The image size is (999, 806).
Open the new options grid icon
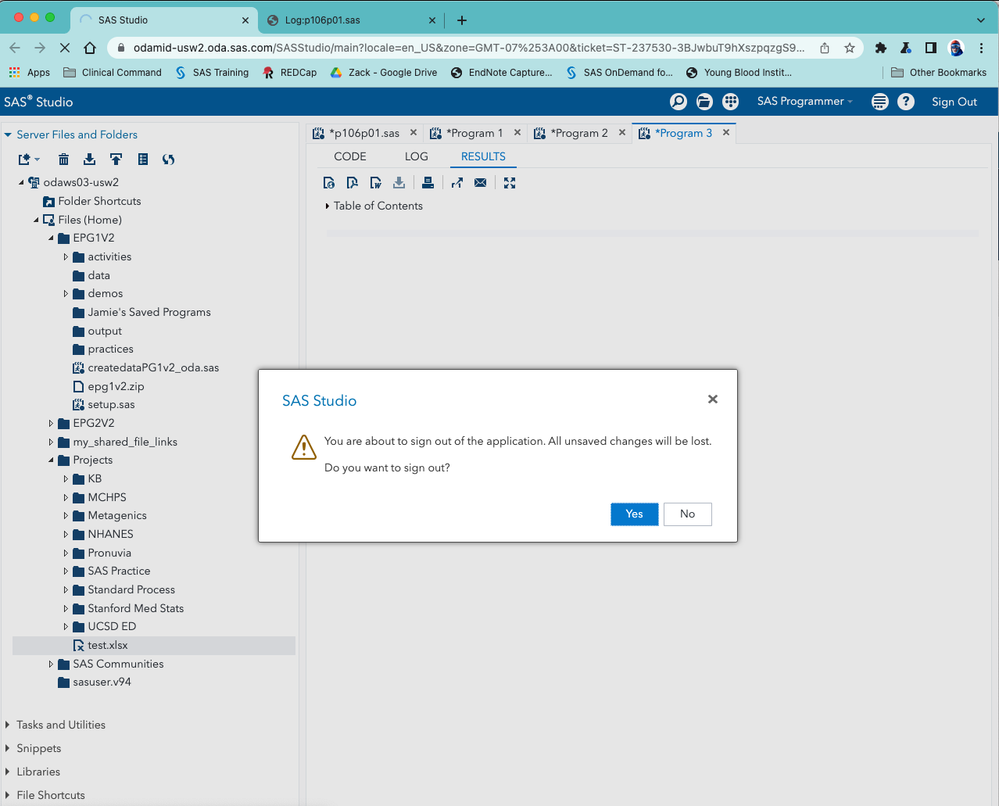[730, 101]
